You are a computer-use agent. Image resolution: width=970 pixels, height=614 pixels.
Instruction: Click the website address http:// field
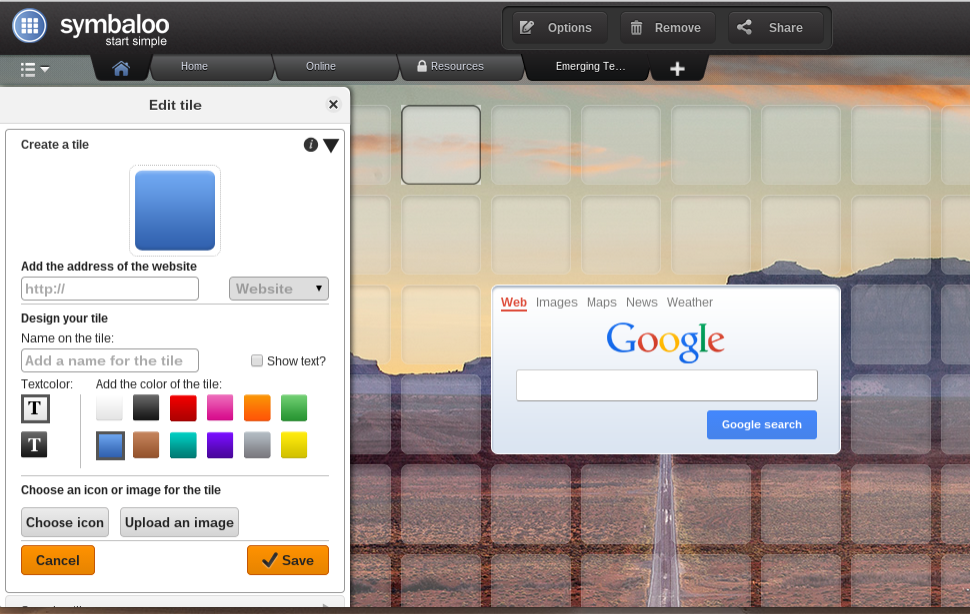pyautogui.click(x=110, y=289)
